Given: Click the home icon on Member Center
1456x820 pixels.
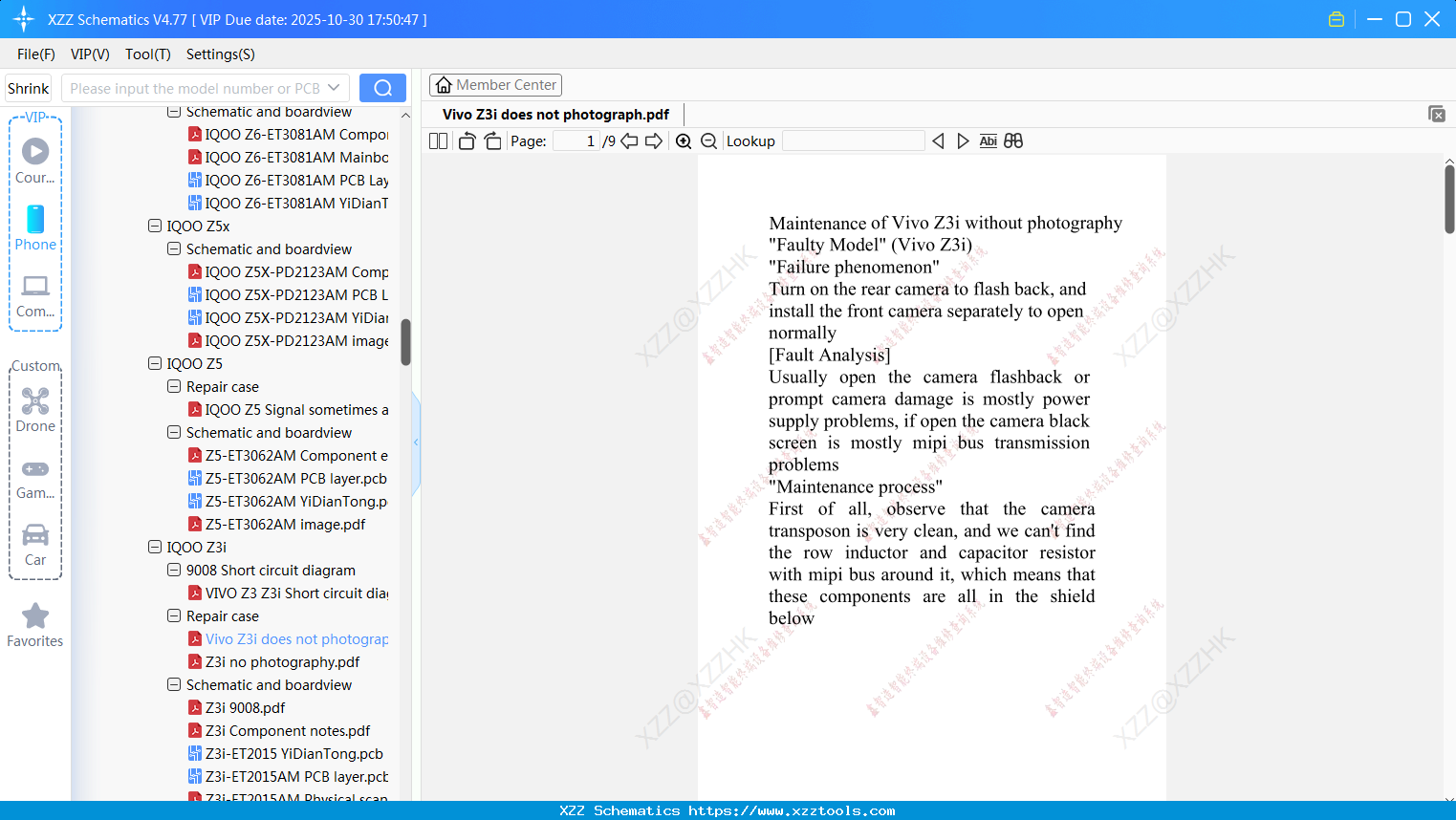Looking at the screenshot, I should coord(444,85).
